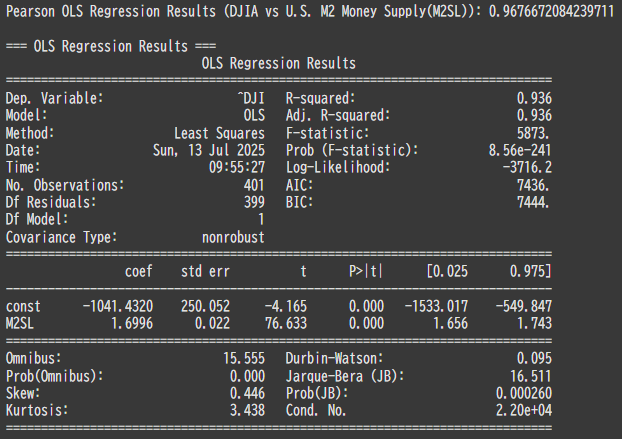622x439 pixels.
Task: Click the M2SL coefficient 1.6996
Action: [x=132, y=324]
